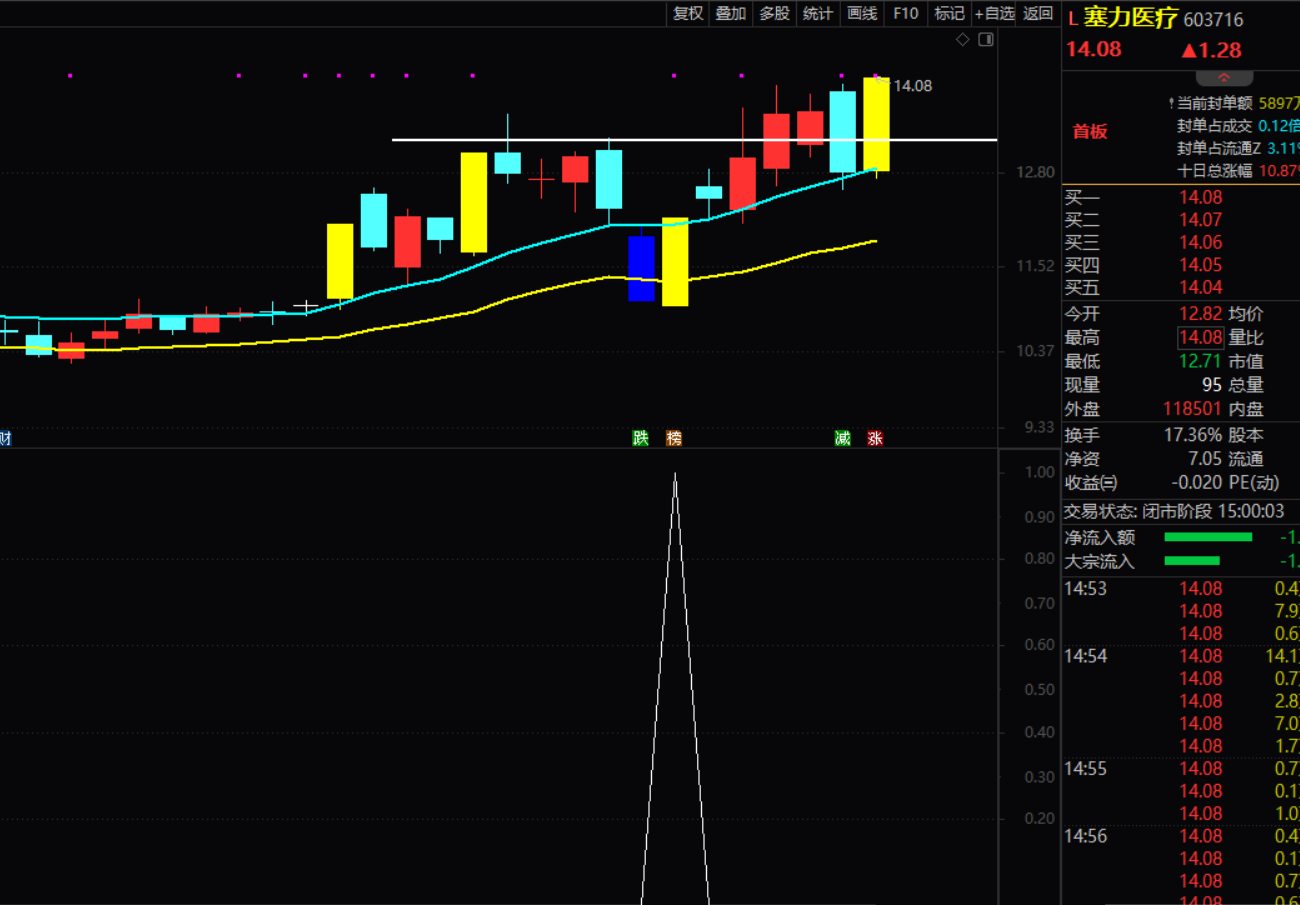Click the white horizontal resistance line
The height and width of the screenshot is (905, 1300).
coord(694,140)
